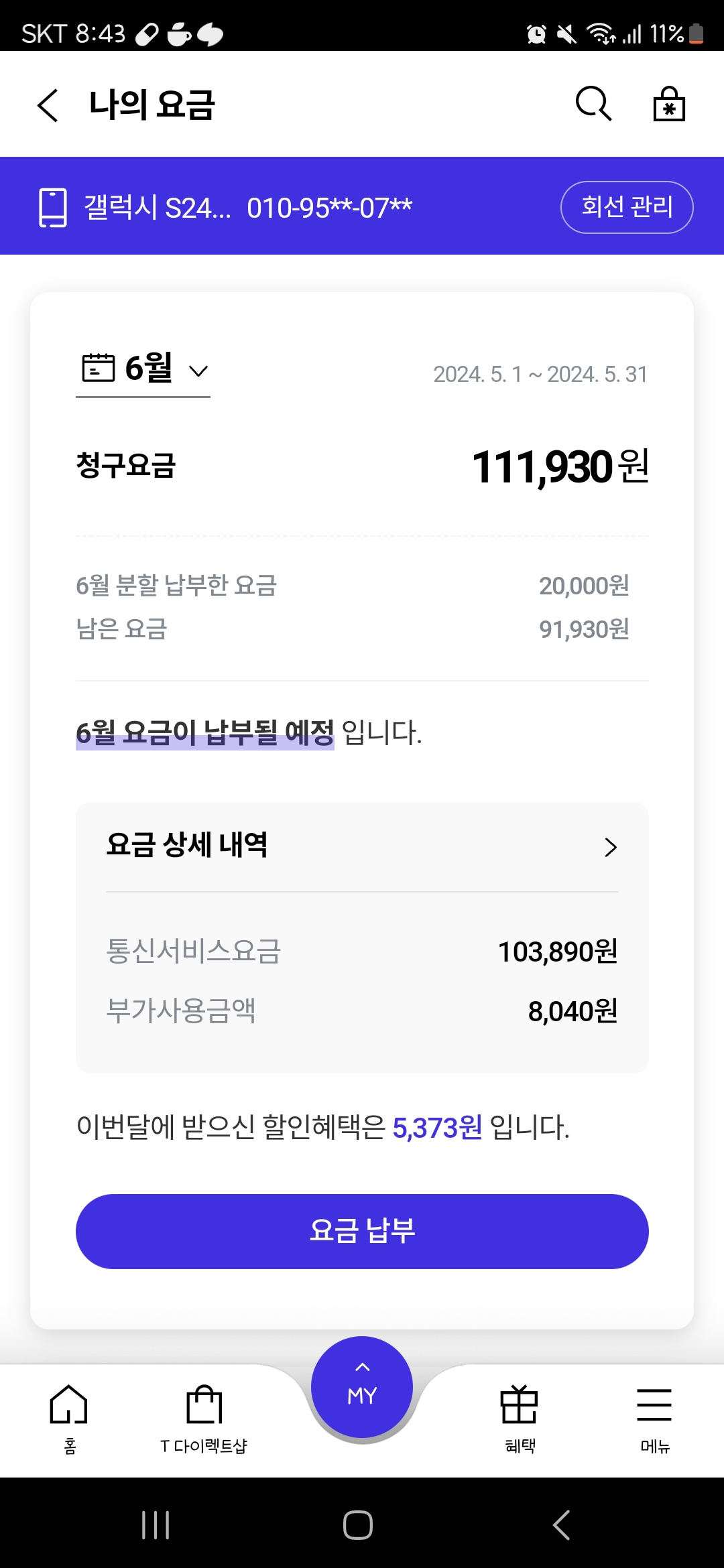The height and width of the screenshot is (1568, 724).
Task: Tap the 갤럭시 S24 line number text
Action: click(248, 208)
